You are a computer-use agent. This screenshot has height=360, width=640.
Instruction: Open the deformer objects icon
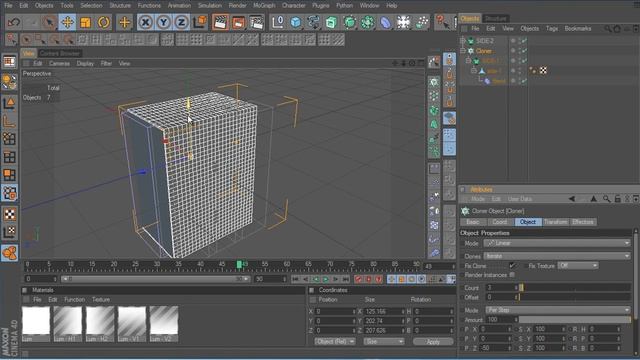point(385,22)
